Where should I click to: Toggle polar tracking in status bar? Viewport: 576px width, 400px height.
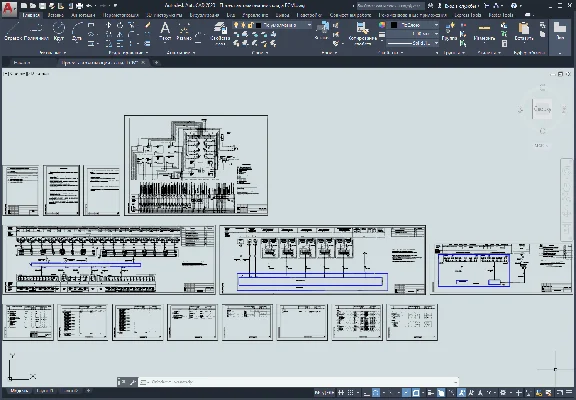point(376,393)
